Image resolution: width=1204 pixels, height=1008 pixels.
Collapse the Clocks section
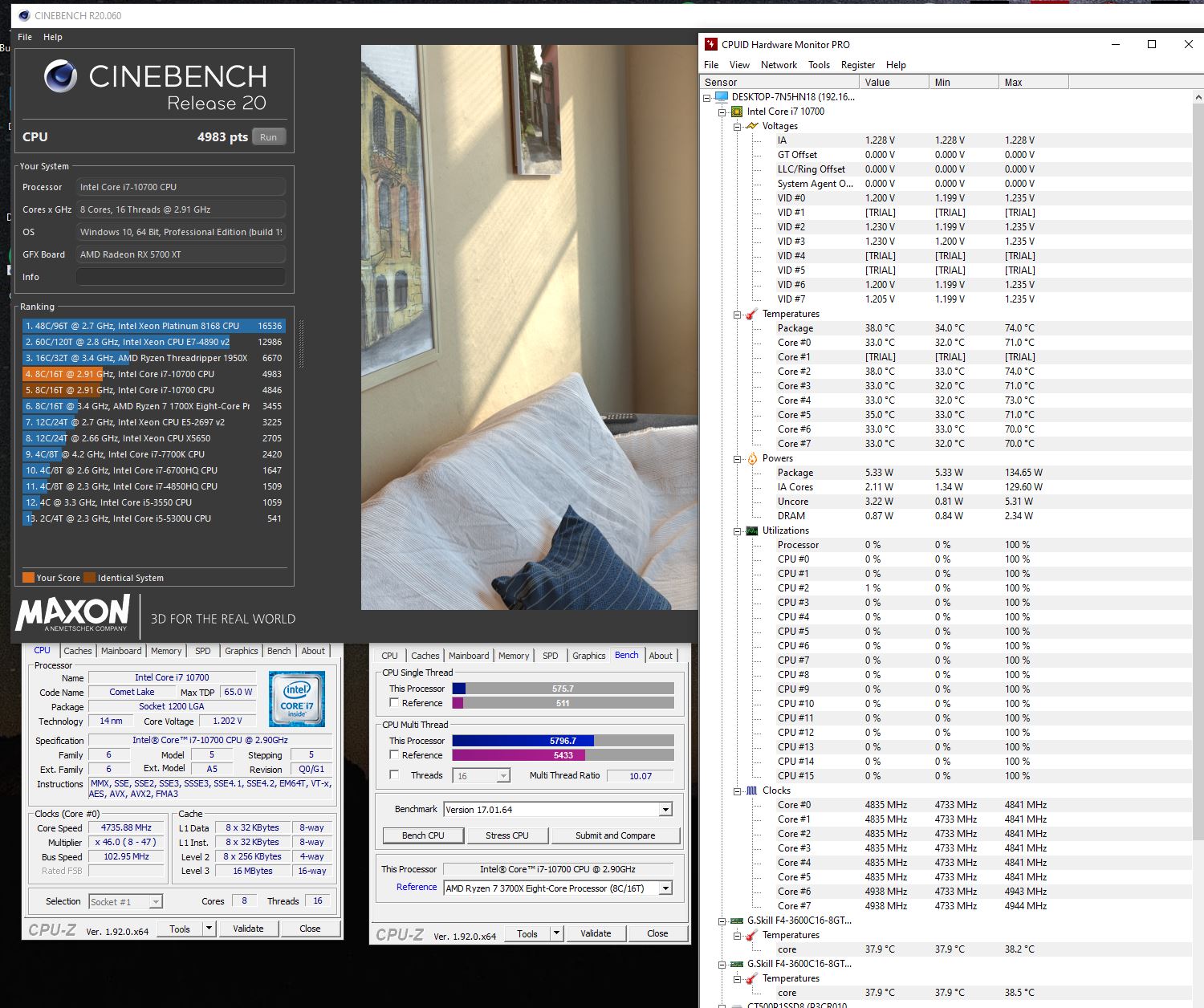tap(737, 791)
